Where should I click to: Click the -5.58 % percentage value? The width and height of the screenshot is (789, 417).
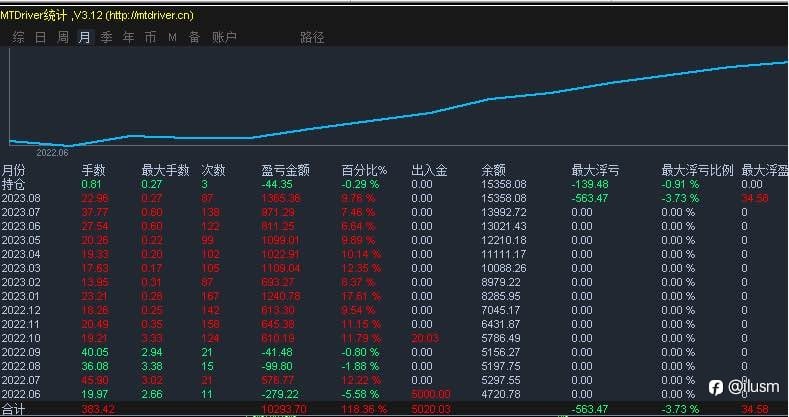tap(360, 394)
